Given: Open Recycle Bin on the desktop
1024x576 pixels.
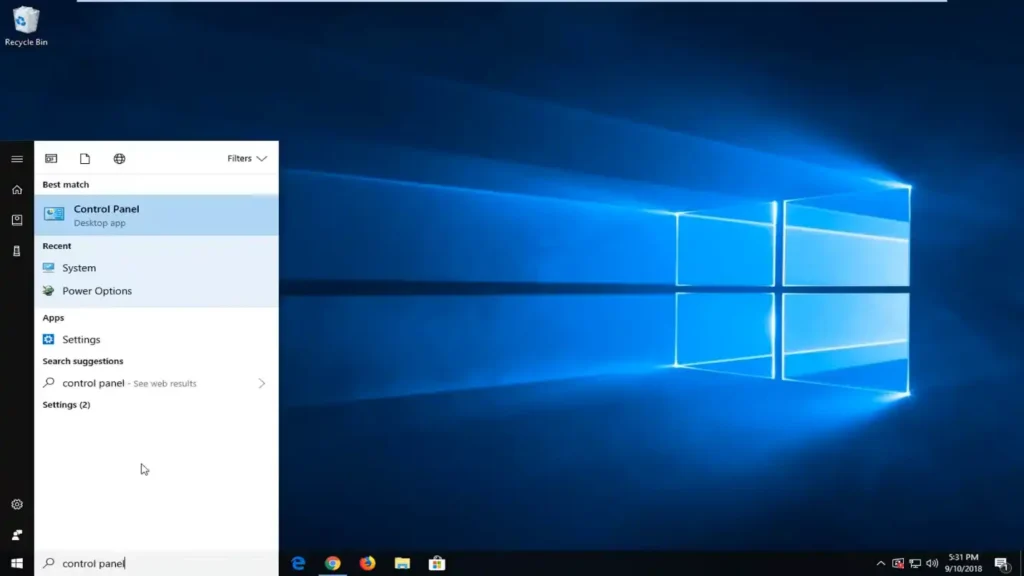Looking at the screenshot, I should 26,26.
